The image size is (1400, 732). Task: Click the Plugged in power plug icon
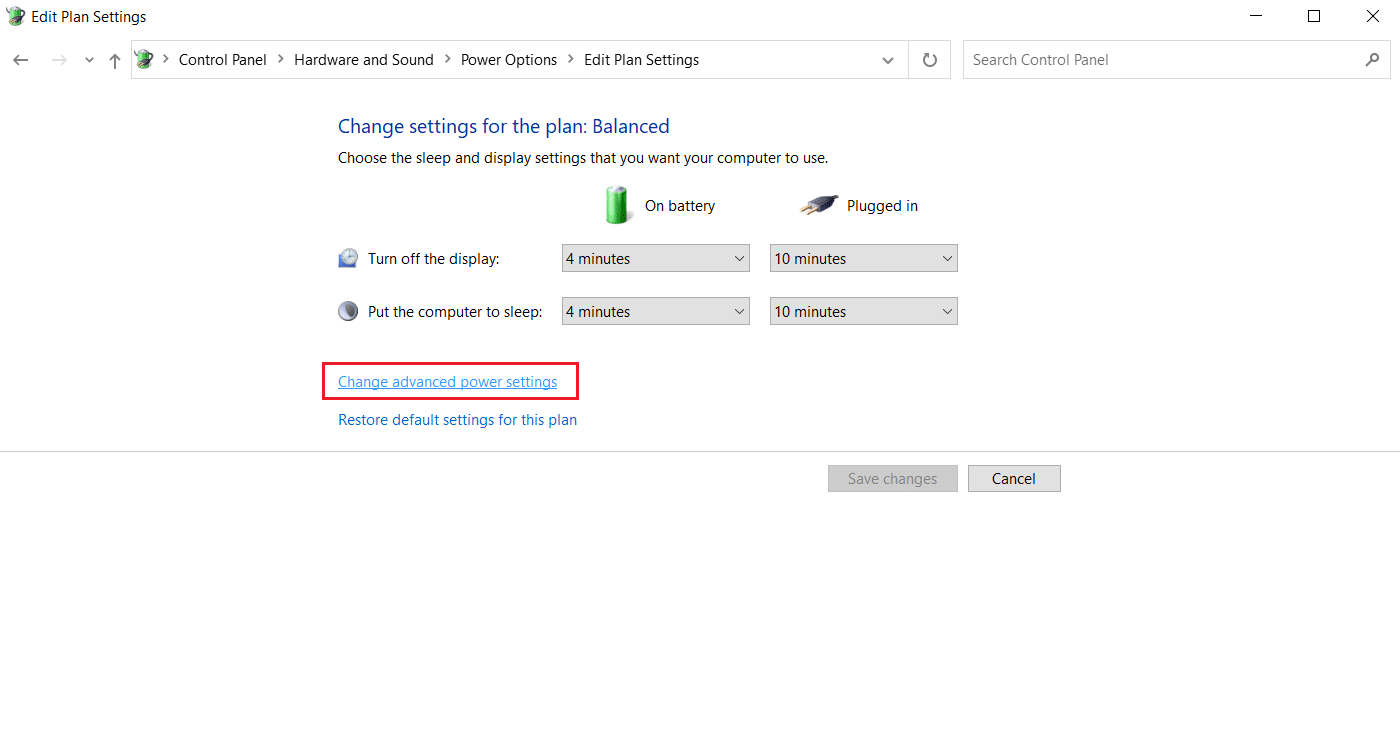819,205
